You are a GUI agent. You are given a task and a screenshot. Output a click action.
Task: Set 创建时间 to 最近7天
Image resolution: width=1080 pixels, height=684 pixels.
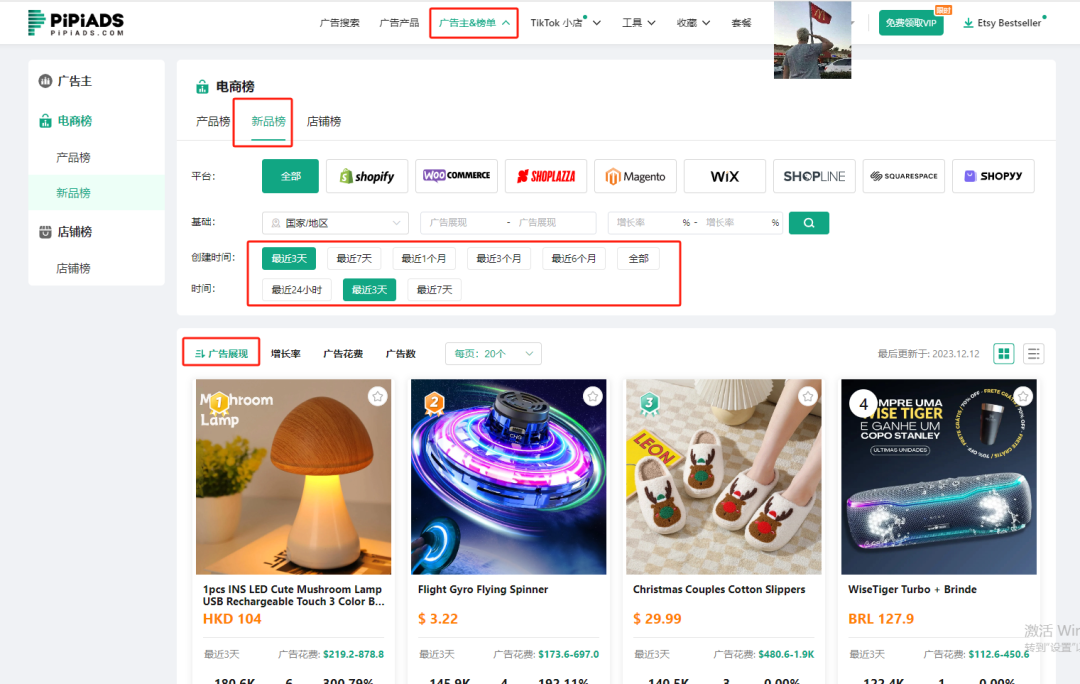[x=353, y=258]
